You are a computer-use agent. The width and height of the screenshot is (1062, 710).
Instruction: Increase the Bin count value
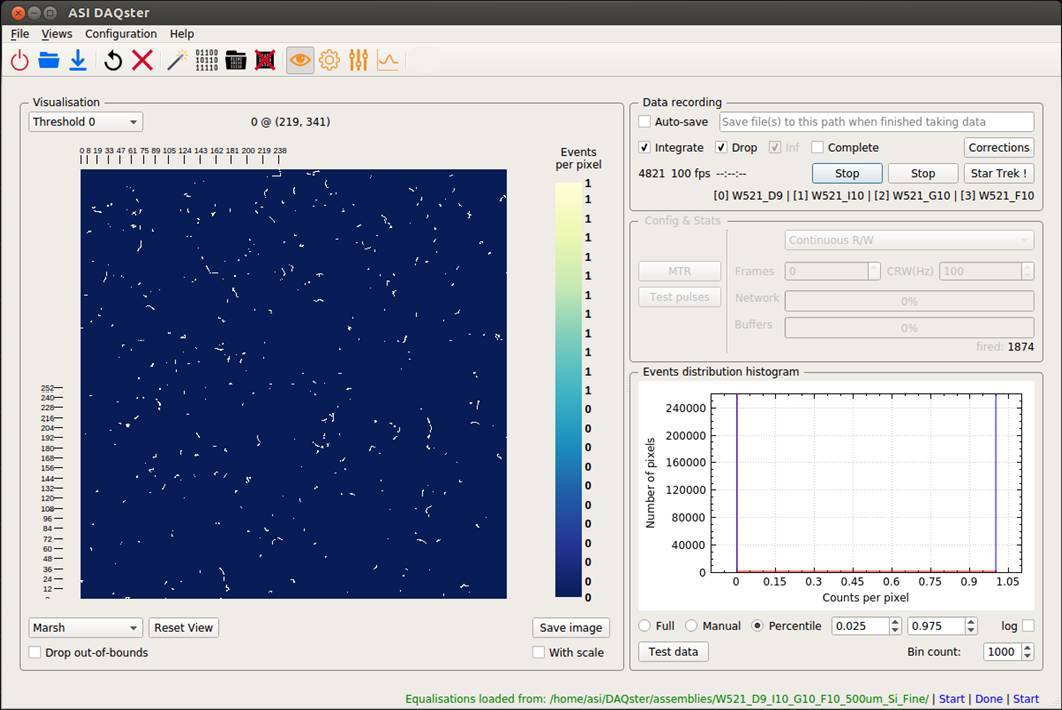pyautogui.click(x=1027, y=648)
